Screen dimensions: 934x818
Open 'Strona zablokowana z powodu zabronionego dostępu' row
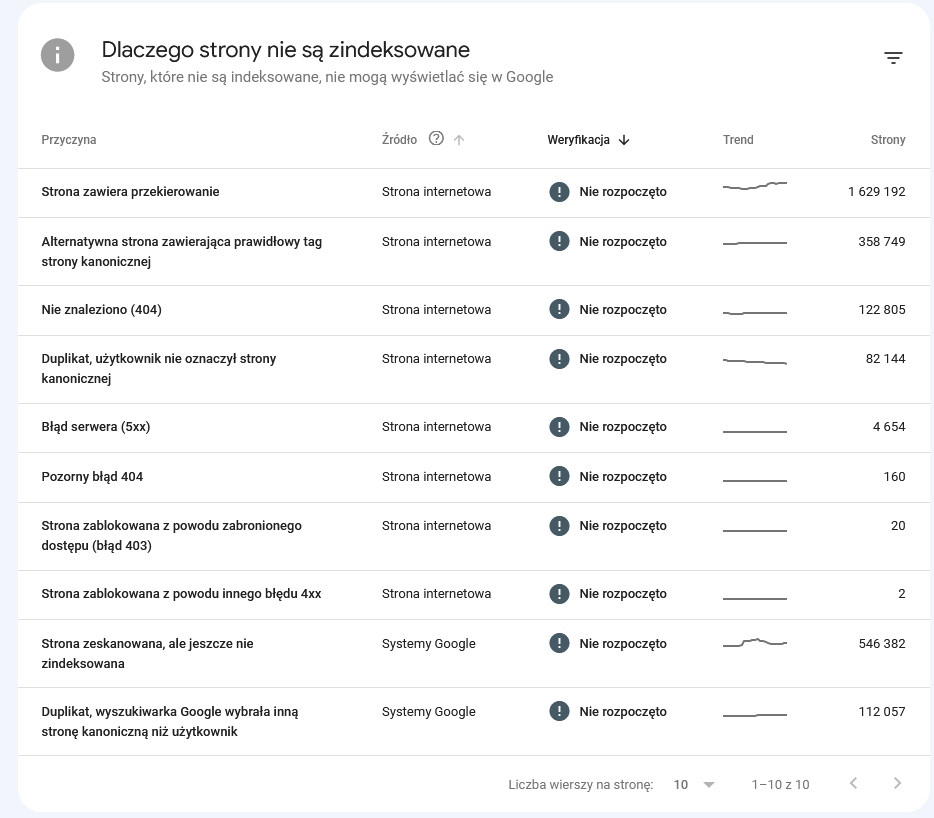pos(172,536)
